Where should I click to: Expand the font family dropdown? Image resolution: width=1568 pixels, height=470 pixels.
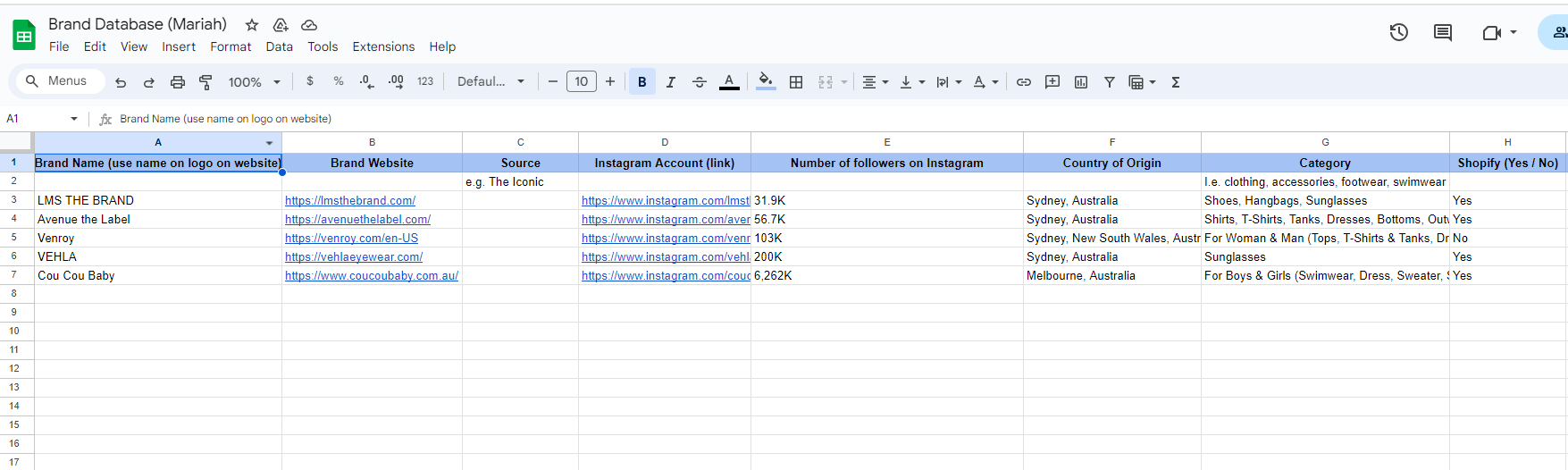(x=491, y=82)
